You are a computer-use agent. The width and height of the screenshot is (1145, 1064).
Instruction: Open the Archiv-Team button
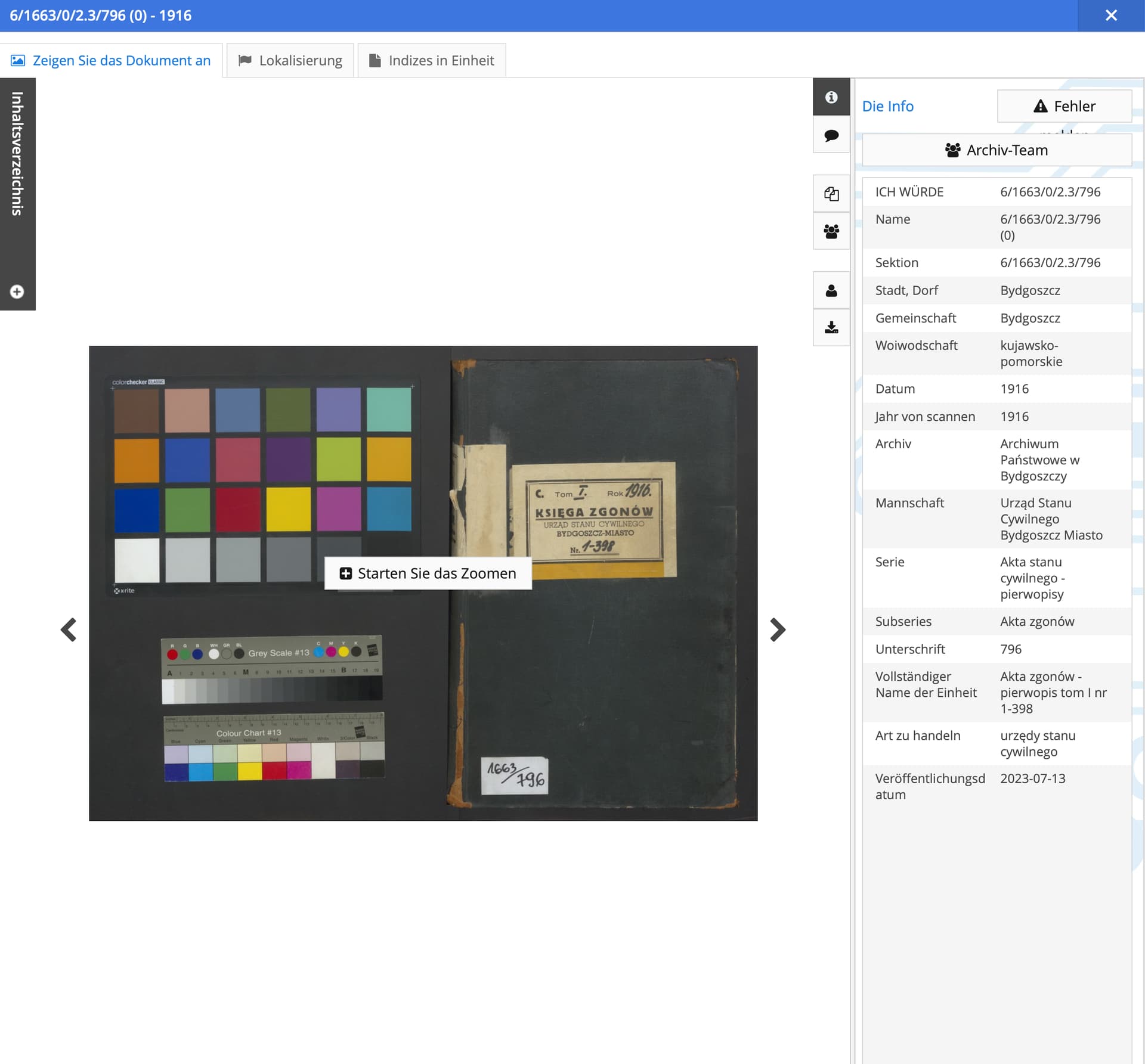(997, 150)
